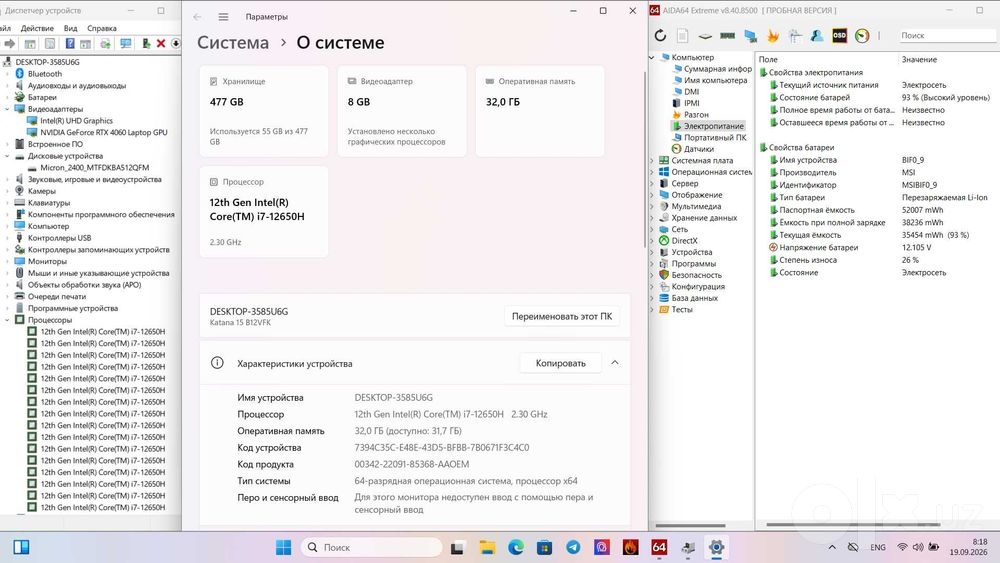Select Суммарная информация in AIDA64 tree
Image resolution: width=1000 pixels, height=563 pixels.
tap(717, 69)
